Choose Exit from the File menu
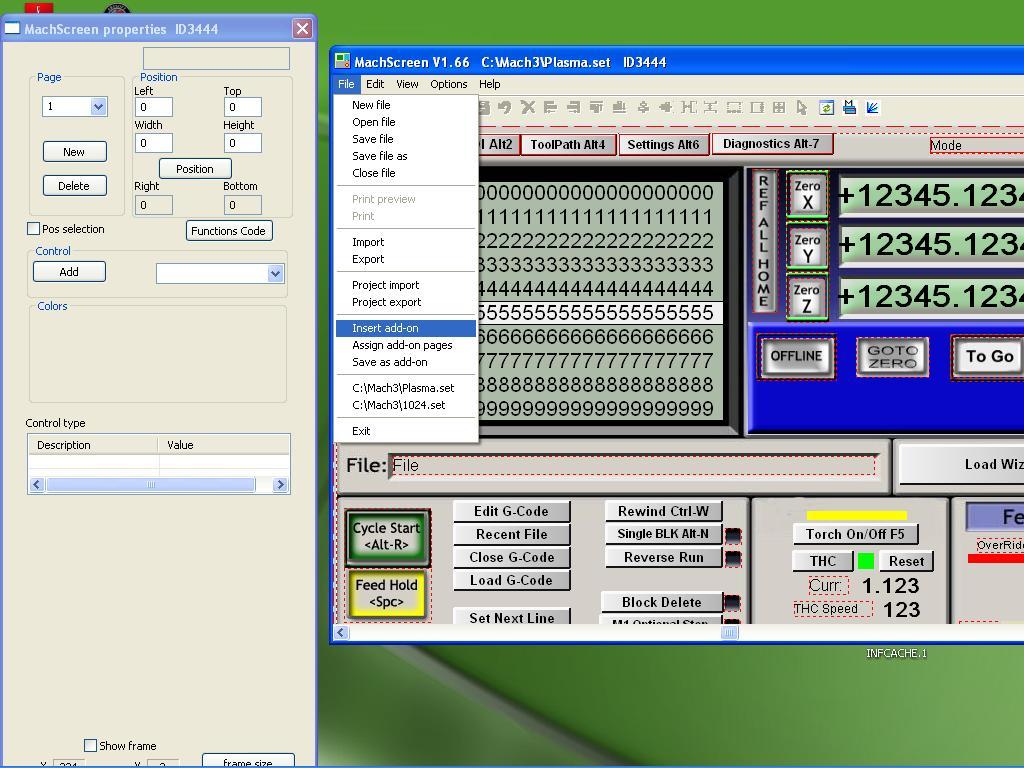 pyautogui.click(x=406, y=431)
